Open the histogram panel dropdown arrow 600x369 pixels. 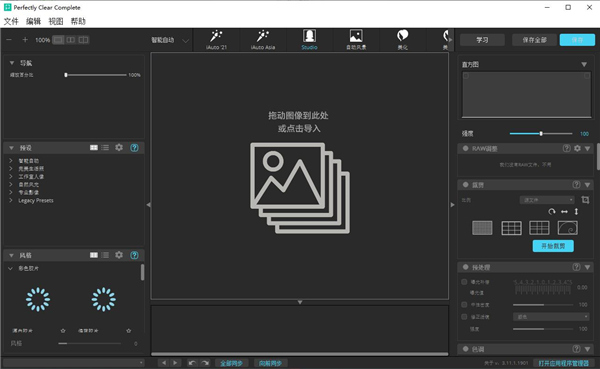pyautogui.click(x=584, y=64)
